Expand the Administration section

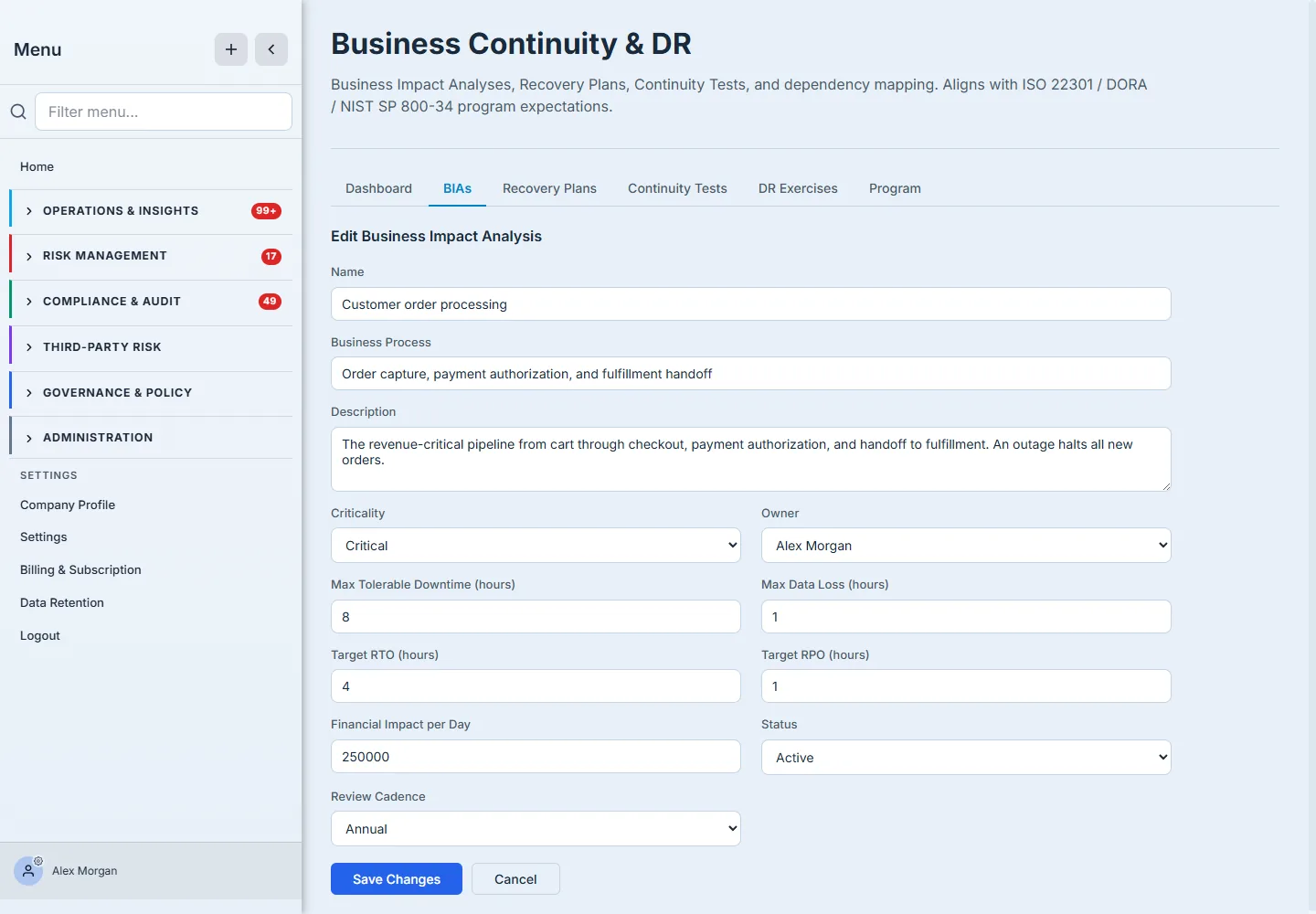[x=151, y=438]
